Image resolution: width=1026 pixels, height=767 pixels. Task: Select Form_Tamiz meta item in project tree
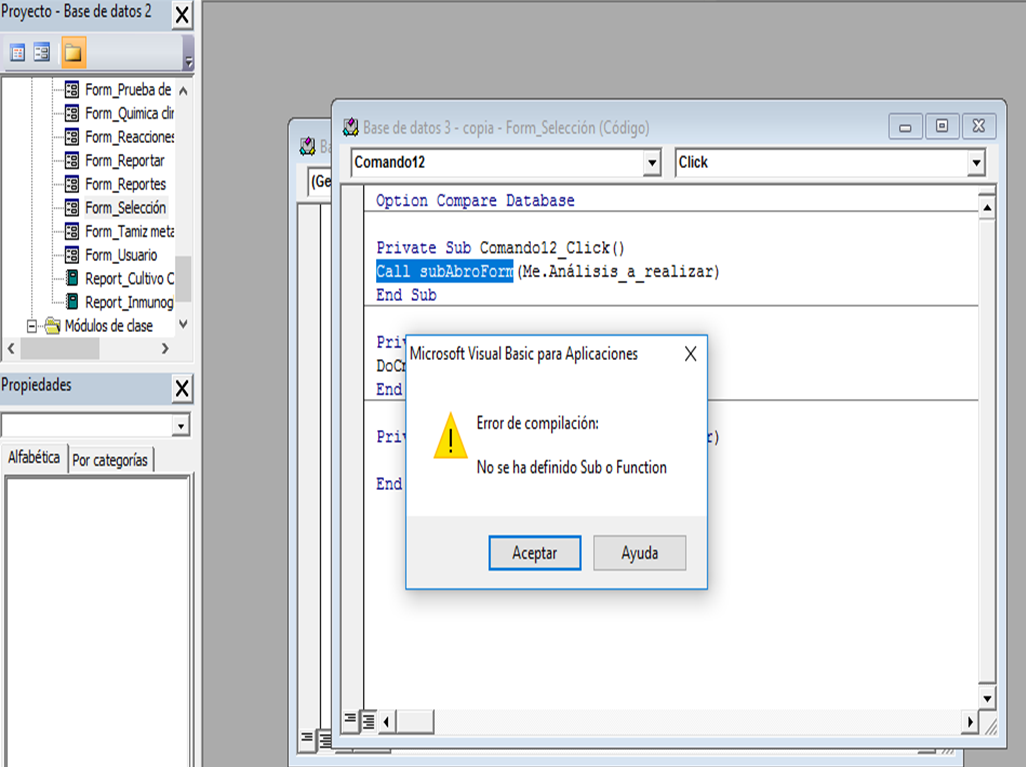tap(130, 231)
